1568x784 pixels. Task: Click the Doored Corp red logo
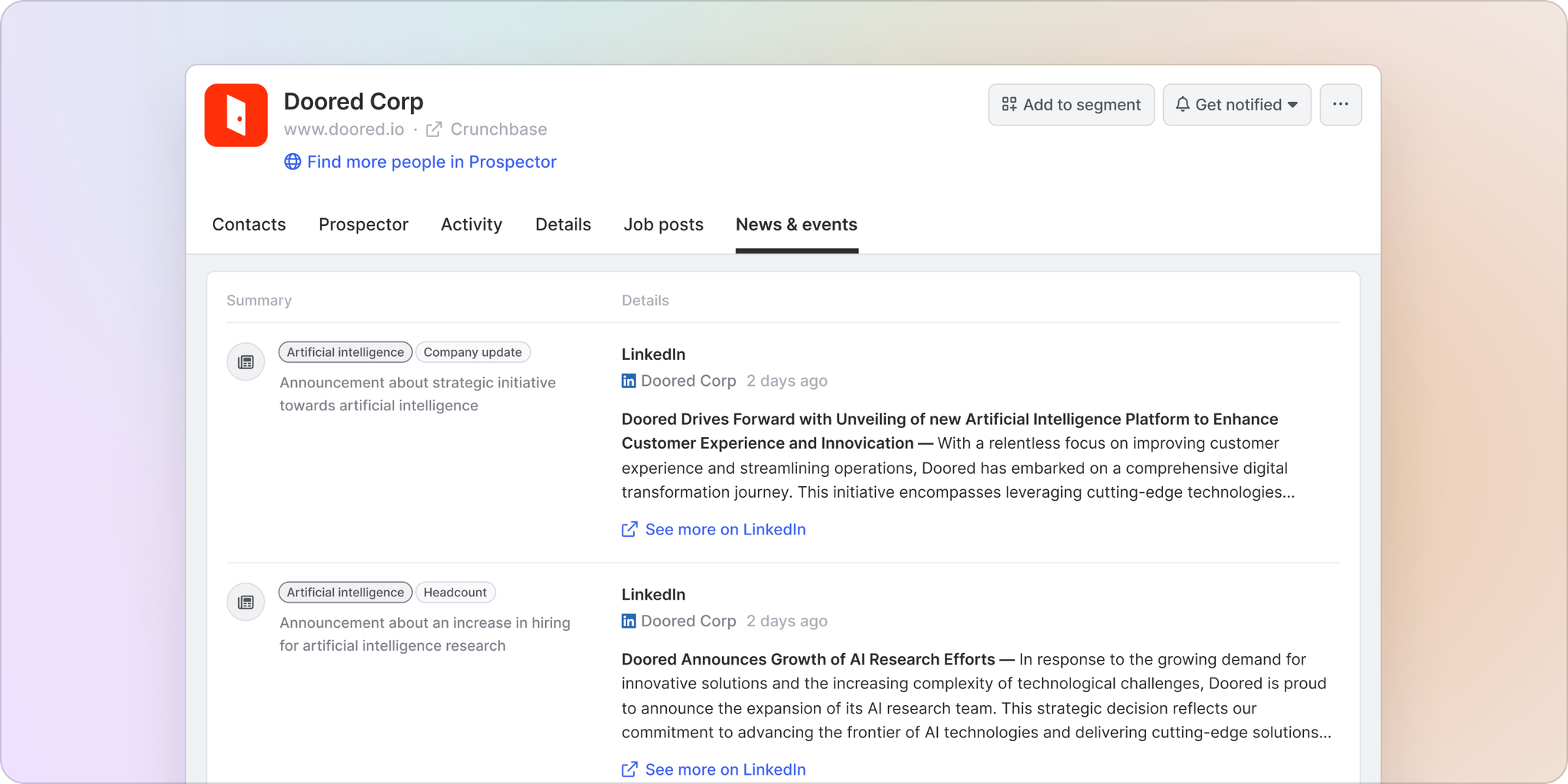pyautogui.click(x=236, y=115)
